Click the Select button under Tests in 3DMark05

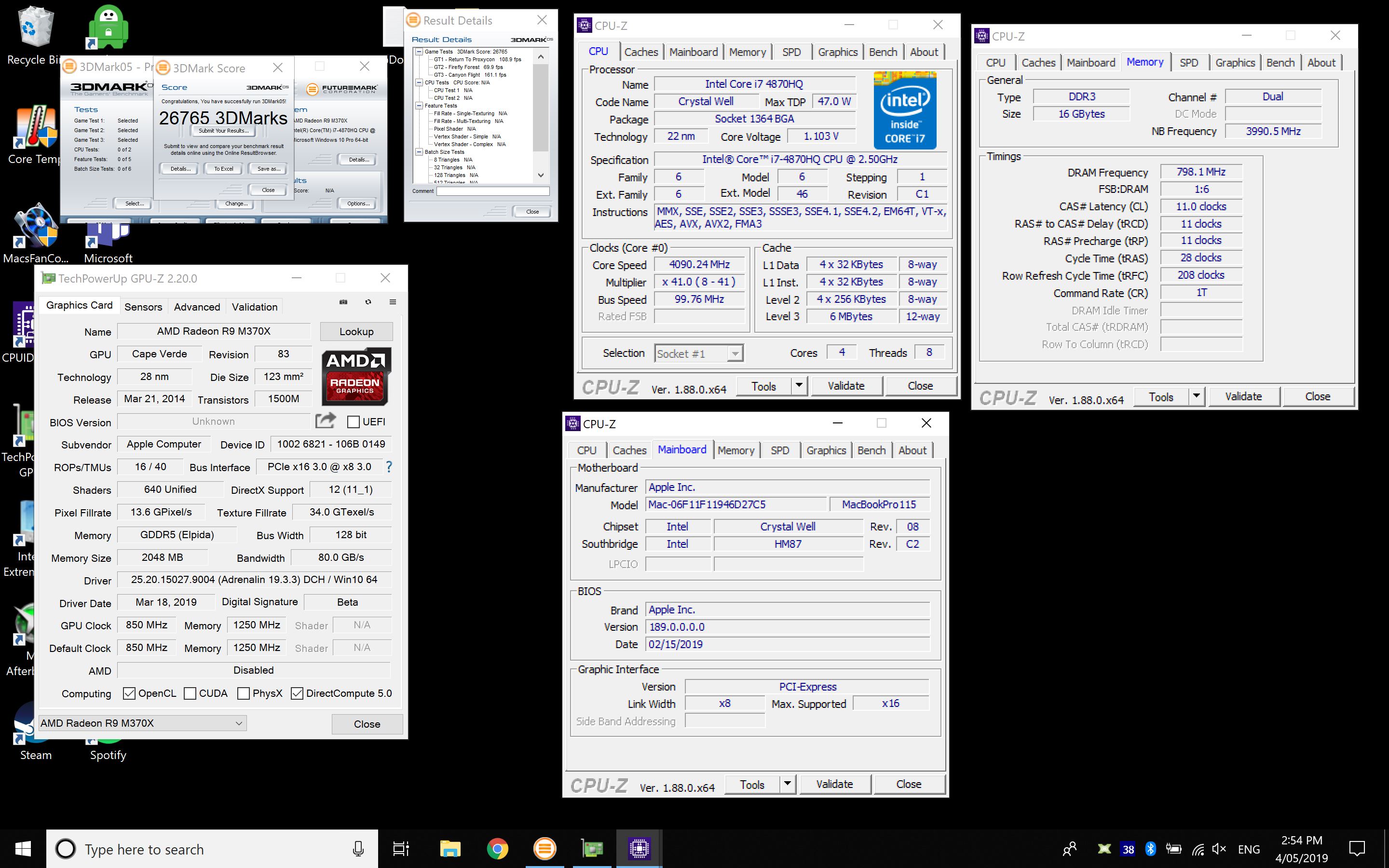[134, 203]
